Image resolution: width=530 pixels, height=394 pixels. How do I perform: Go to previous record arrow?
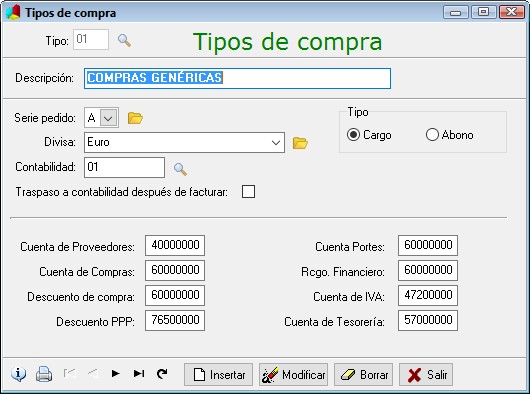93,373
